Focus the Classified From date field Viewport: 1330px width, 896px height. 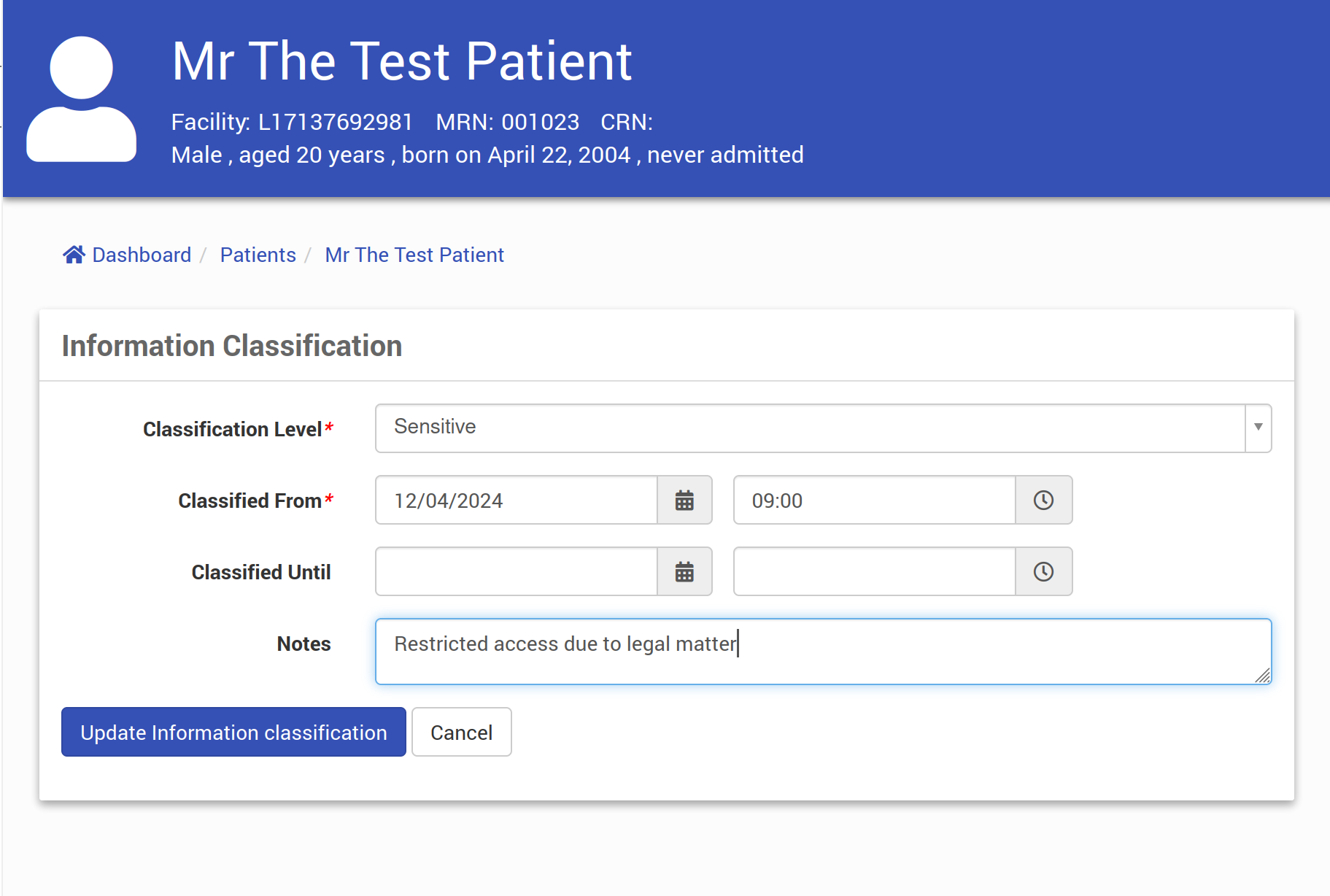517,501
